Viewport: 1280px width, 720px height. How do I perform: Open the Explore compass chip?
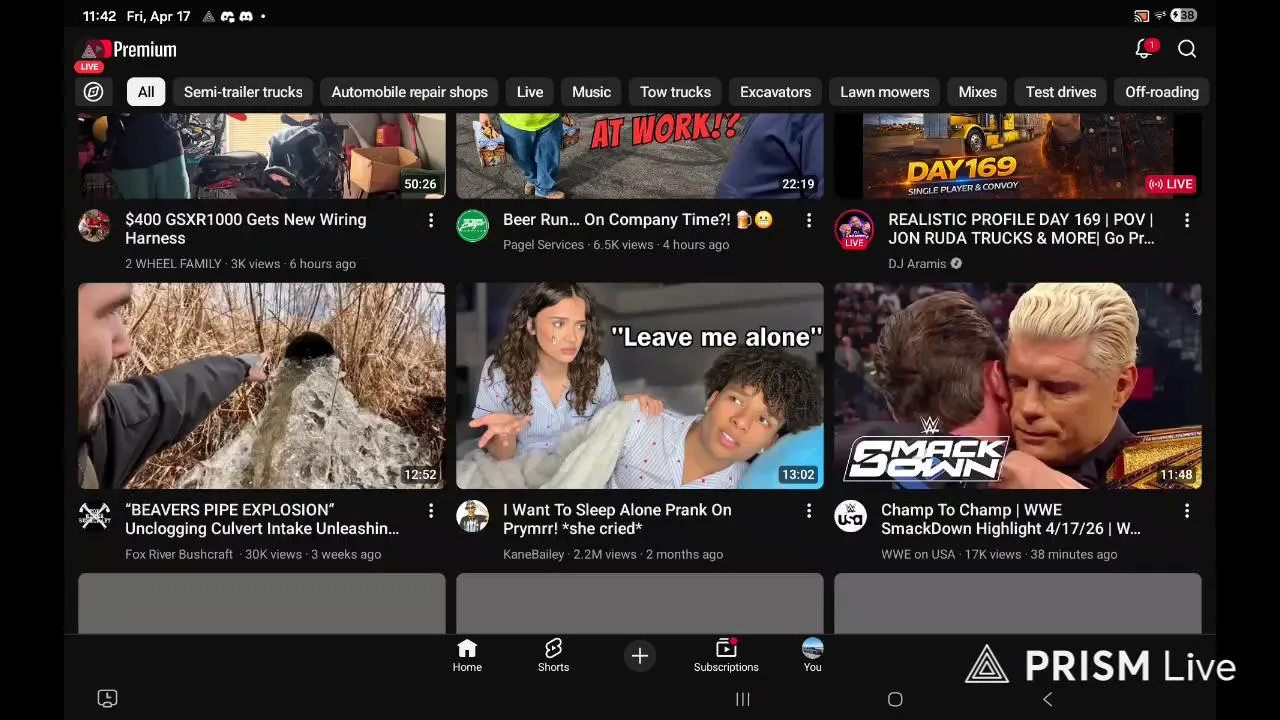(93, 92)
